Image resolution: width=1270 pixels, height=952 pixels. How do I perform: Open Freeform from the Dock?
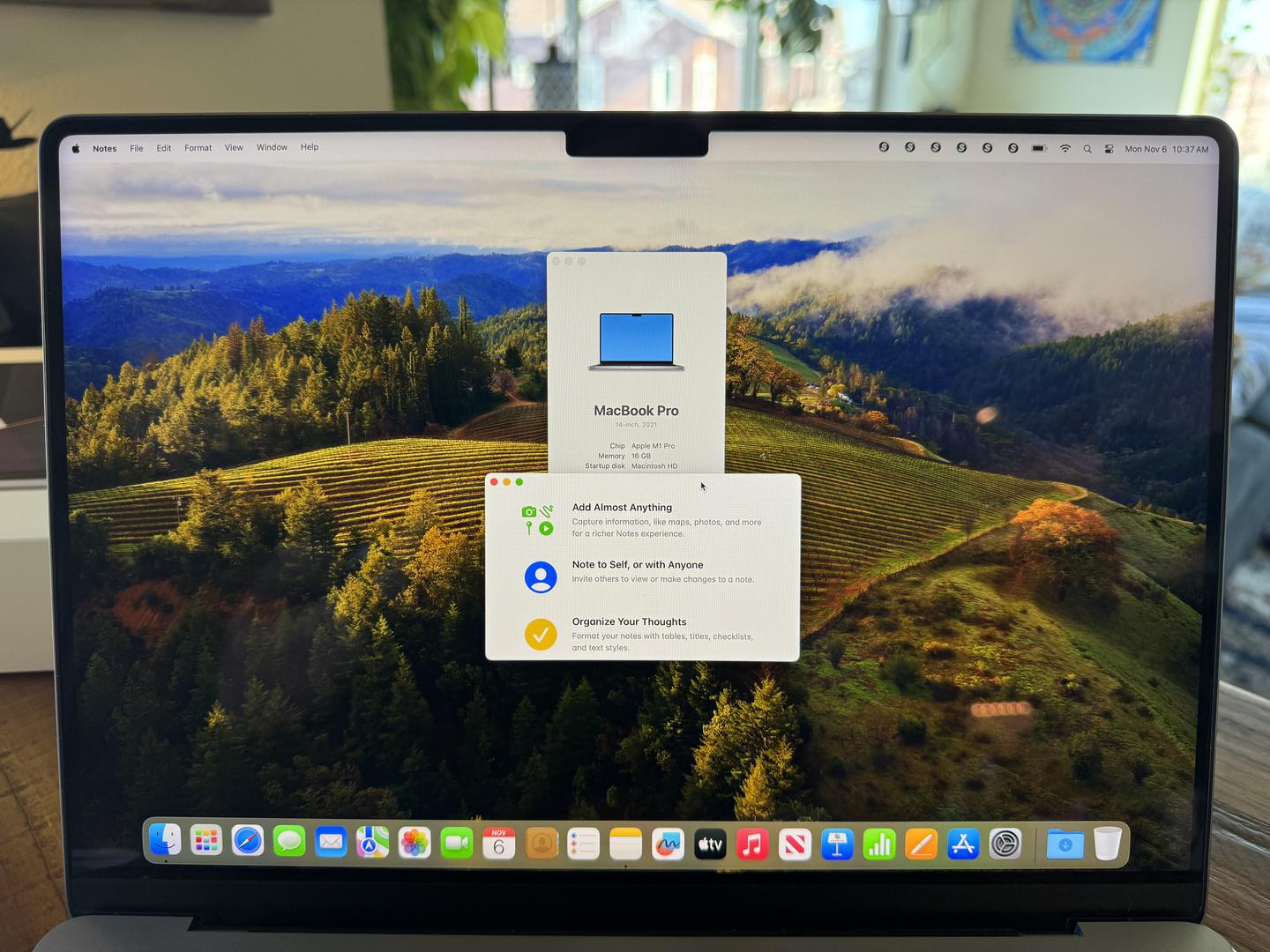point(668,845)
